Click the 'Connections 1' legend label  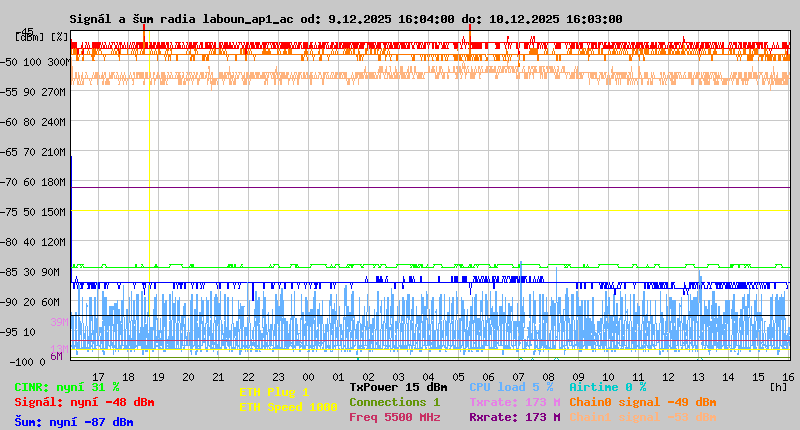point(394,402)
